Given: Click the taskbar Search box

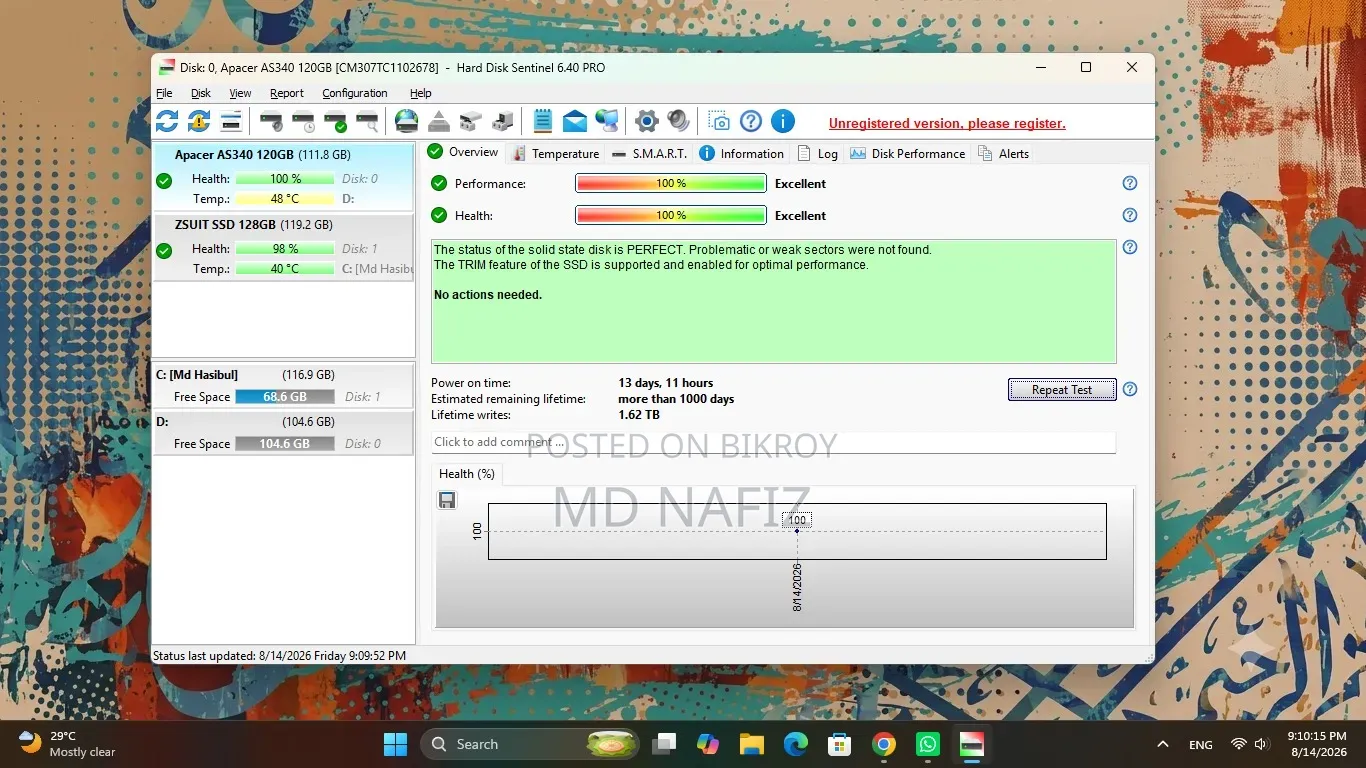Looking at the screenshot, I should pos(531,744).
